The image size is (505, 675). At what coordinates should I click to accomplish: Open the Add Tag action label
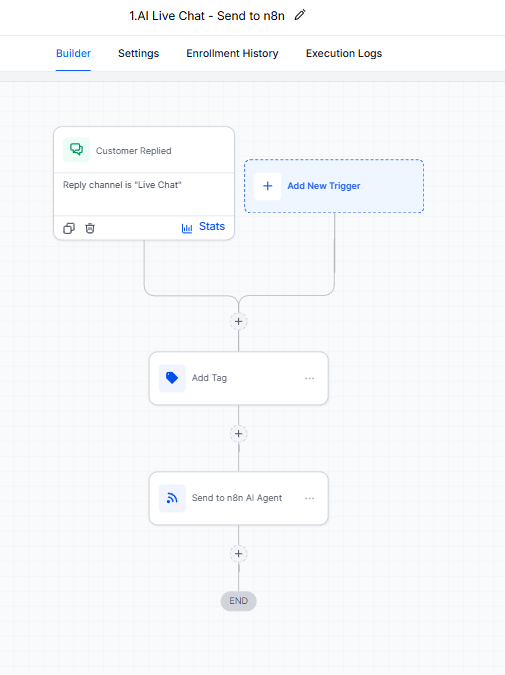tap(209, 378)
